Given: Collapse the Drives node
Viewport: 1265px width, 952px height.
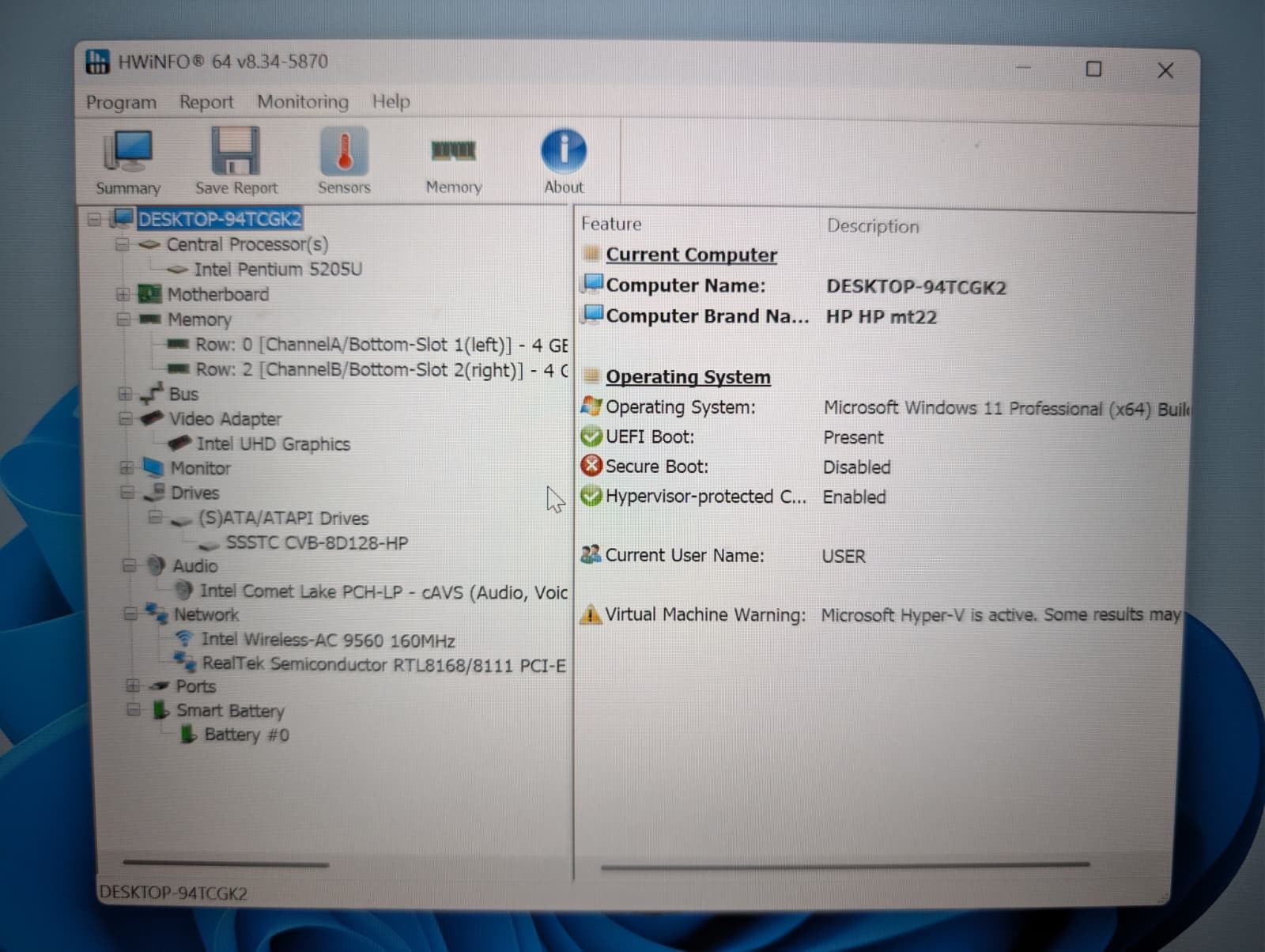Looking at the screenshot, I should tap(127, 493).
